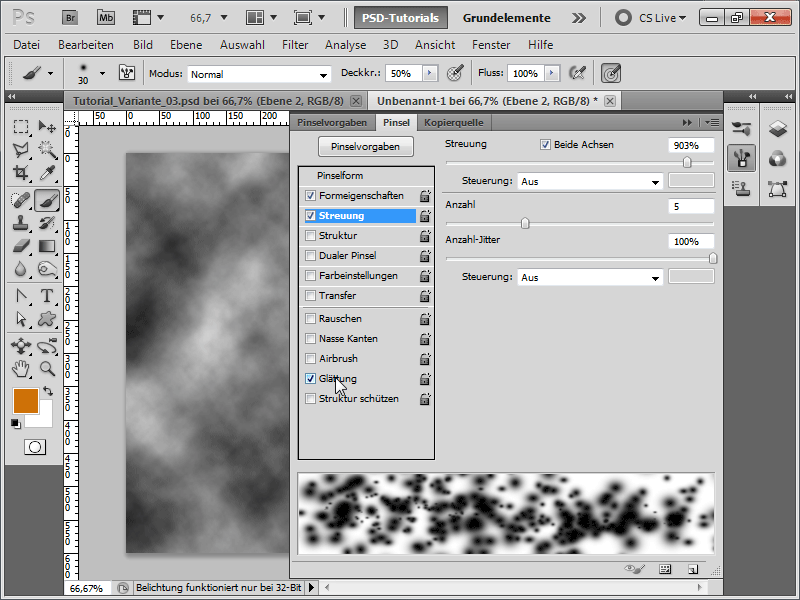Toggle Quick Mask mode
Viewport: 800px width, 600px height.
35,447
